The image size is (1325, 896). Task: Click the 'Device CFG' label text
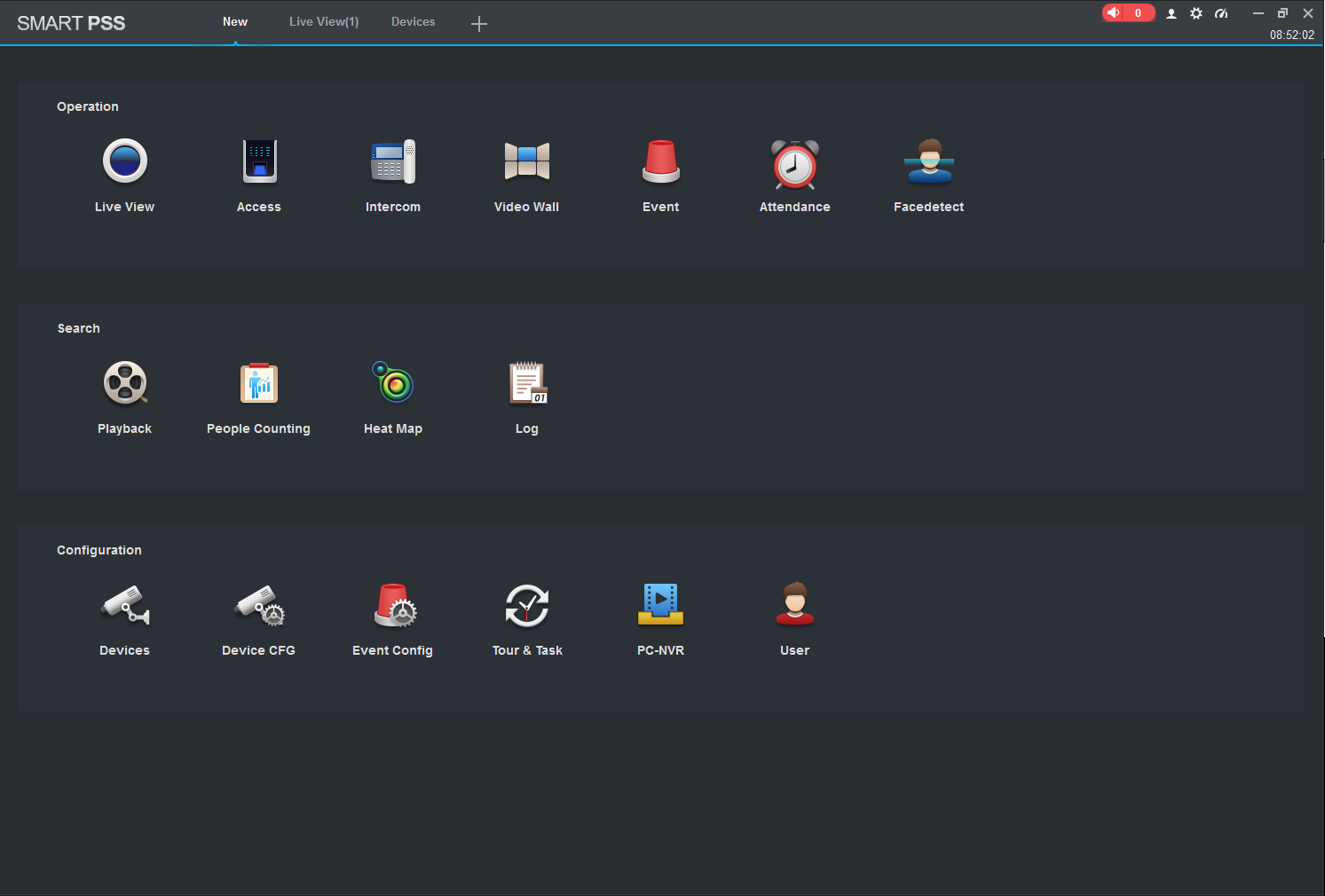tap(259, 650)
